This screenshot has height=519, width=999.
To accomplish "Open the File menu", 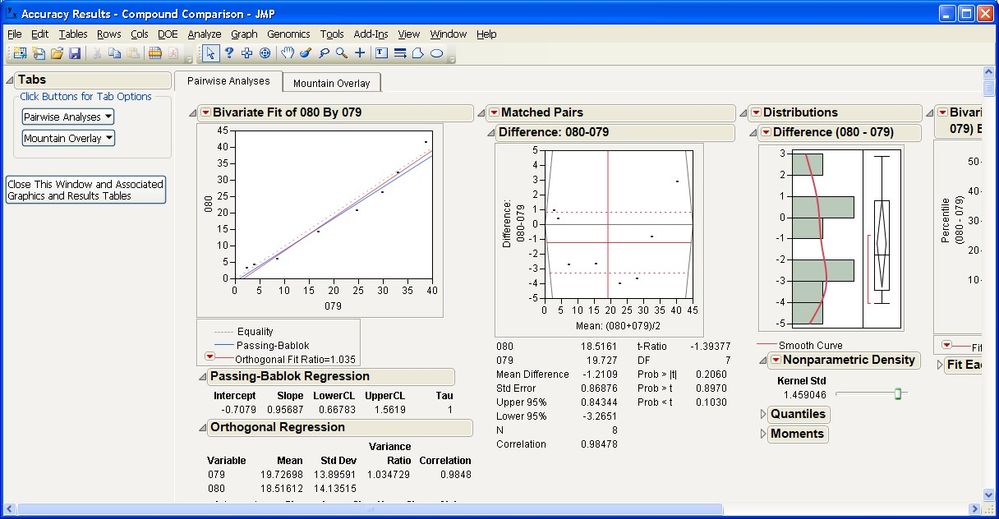I will [14, 34].
